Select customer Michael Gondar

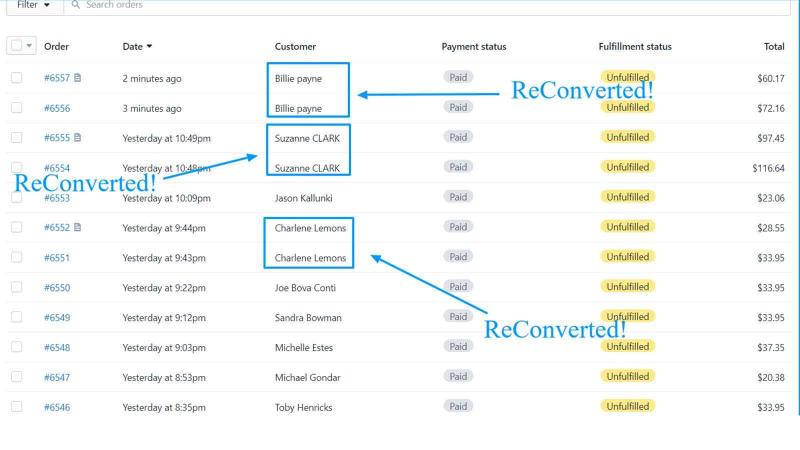pos(307,378)
